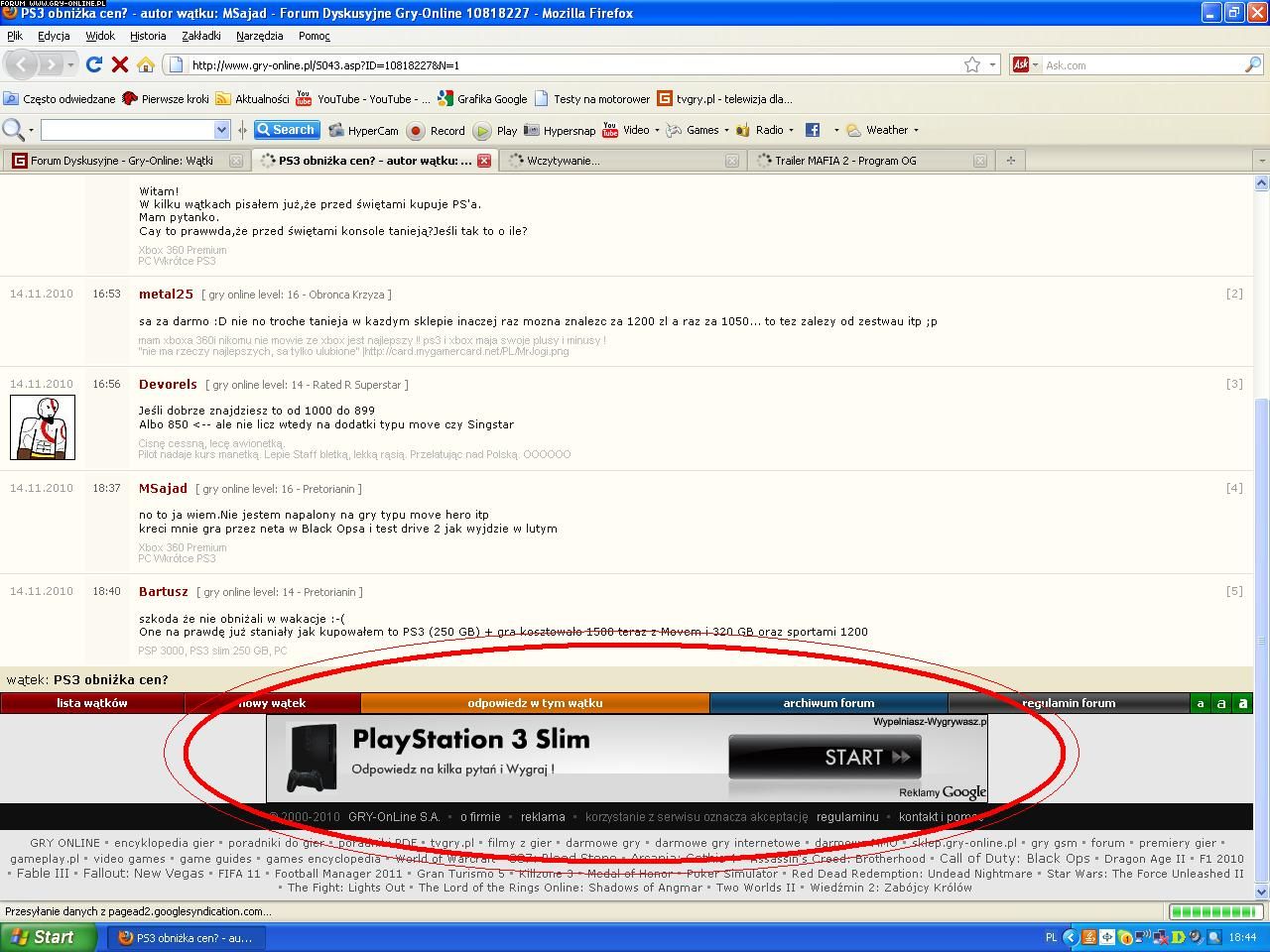Click the Facebook toolbar icon
This screenshot has height=952, width=1270.
(x=813, y=130)
